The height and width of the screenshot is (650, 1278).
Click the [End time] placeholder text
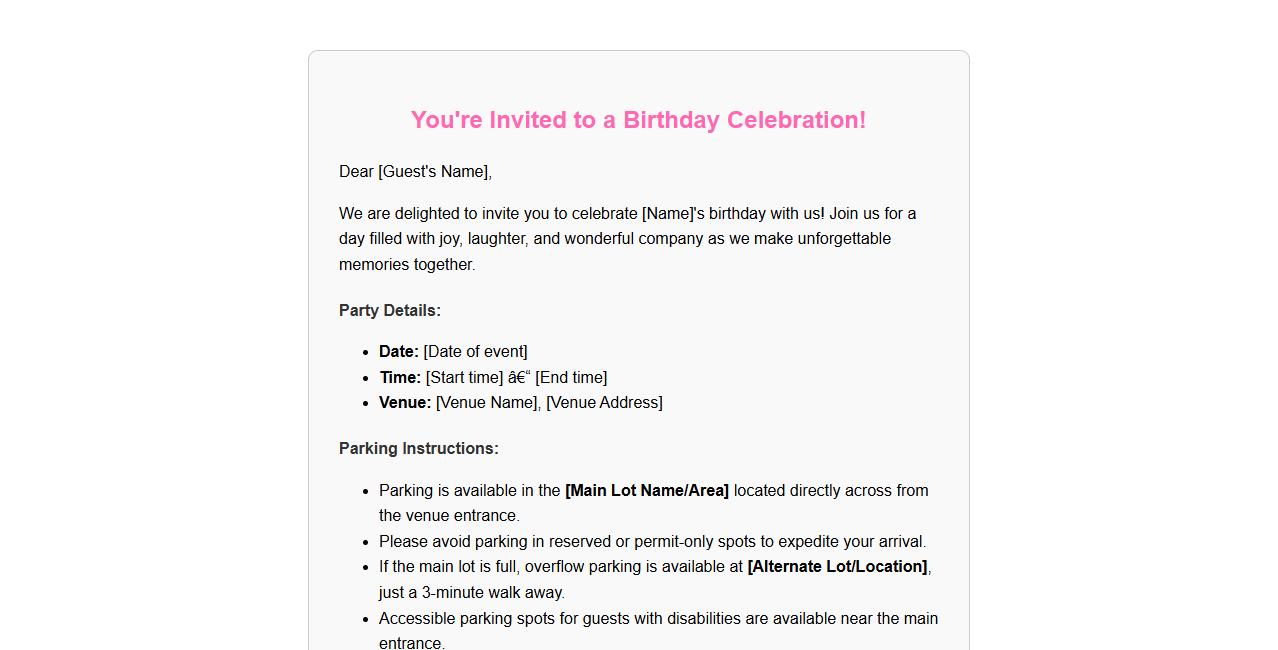click(571, 378)
